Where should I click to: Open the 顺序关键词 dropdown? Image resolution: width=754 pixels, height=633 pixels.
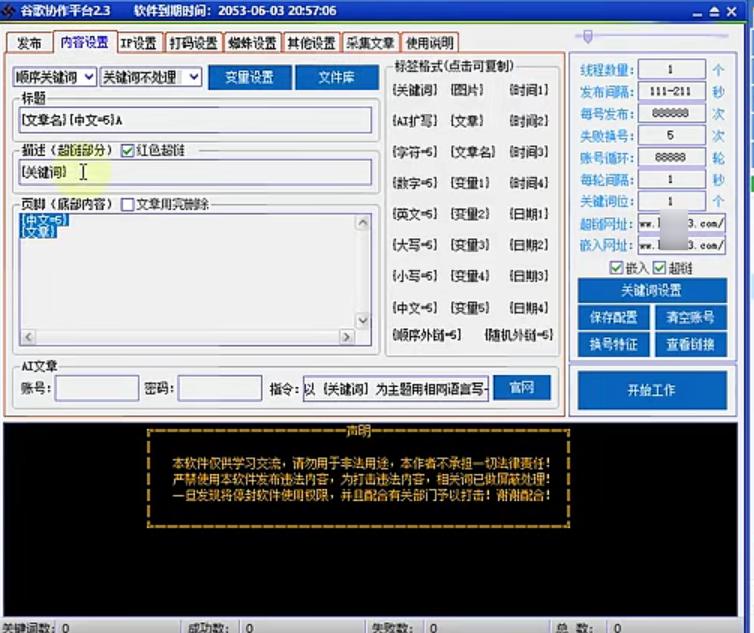(55, 77)
